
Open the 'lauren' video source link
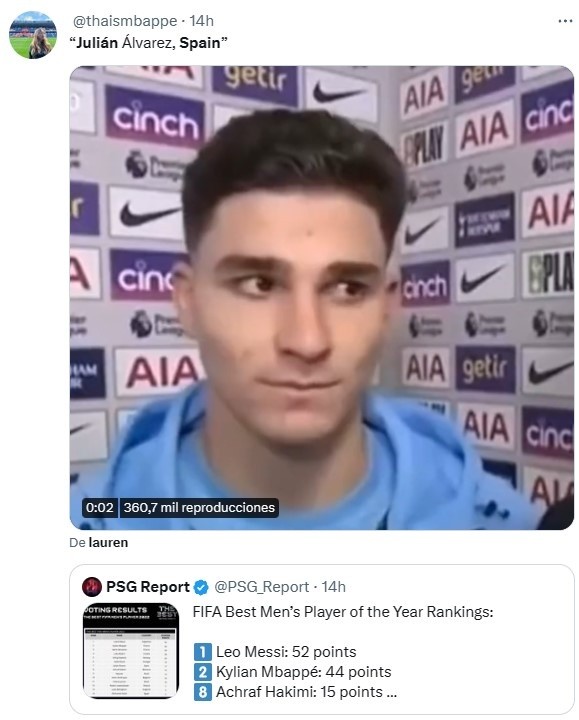[108, 543]
